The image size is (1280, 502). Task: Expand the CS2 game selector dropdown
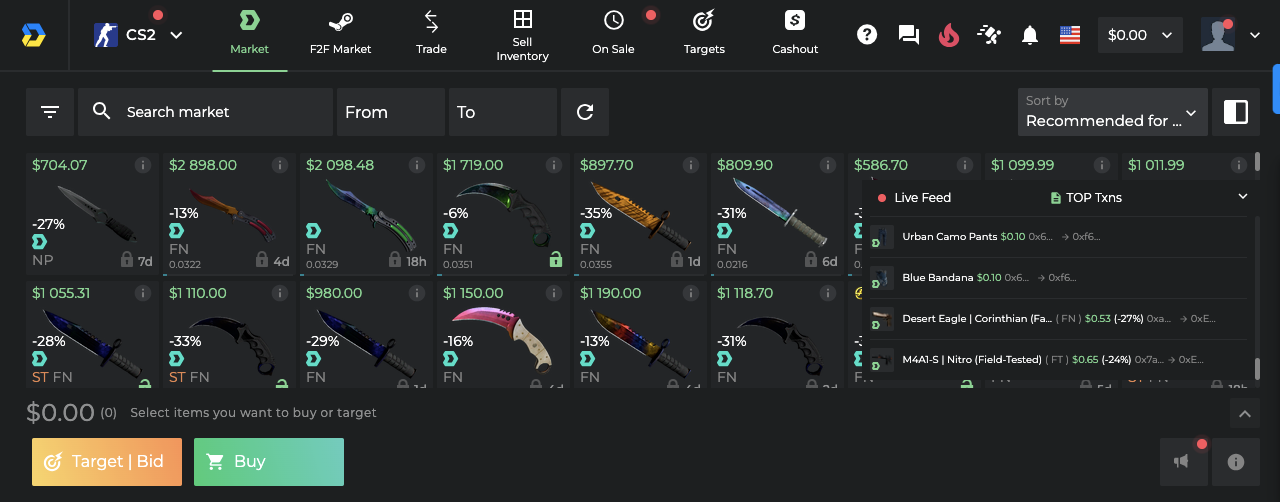tap(138, 35)
